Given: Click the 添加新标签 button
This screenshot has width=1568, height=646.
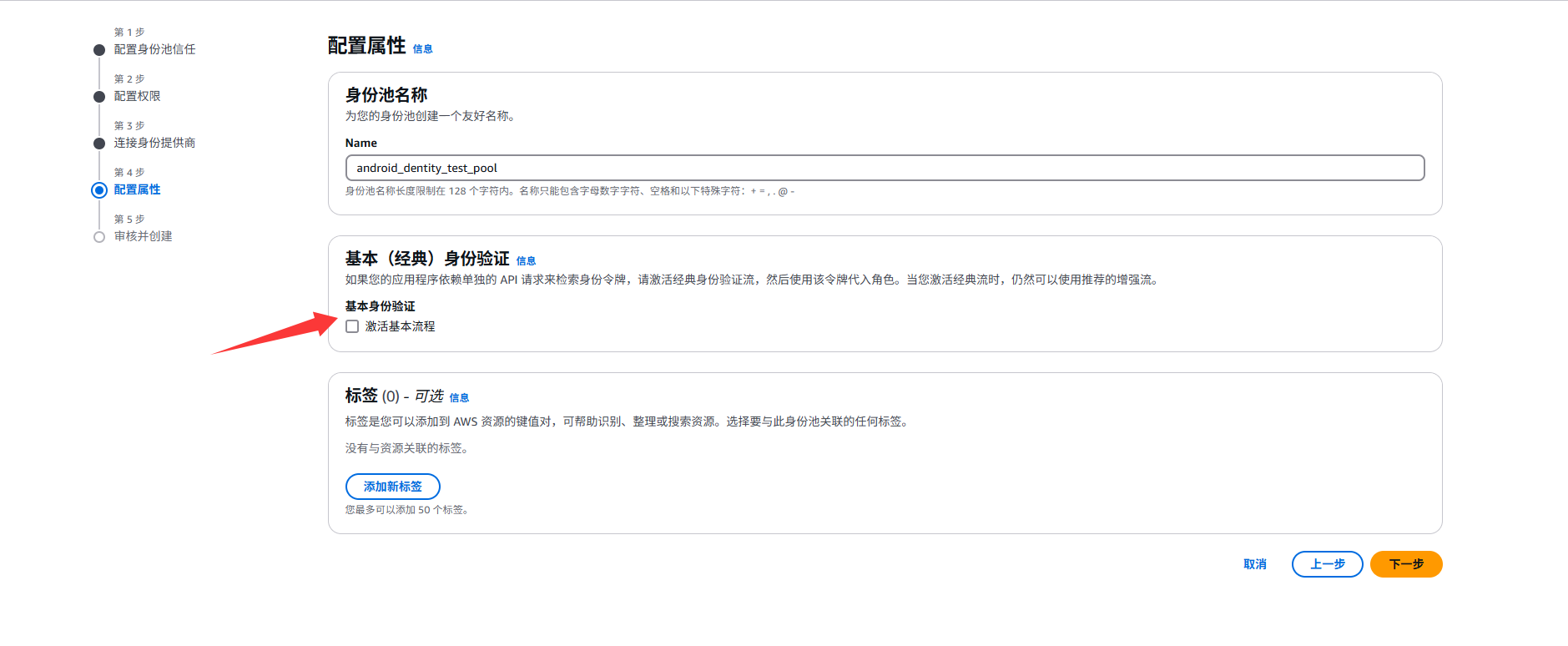Looking at the screenshot, I should 392,487.
